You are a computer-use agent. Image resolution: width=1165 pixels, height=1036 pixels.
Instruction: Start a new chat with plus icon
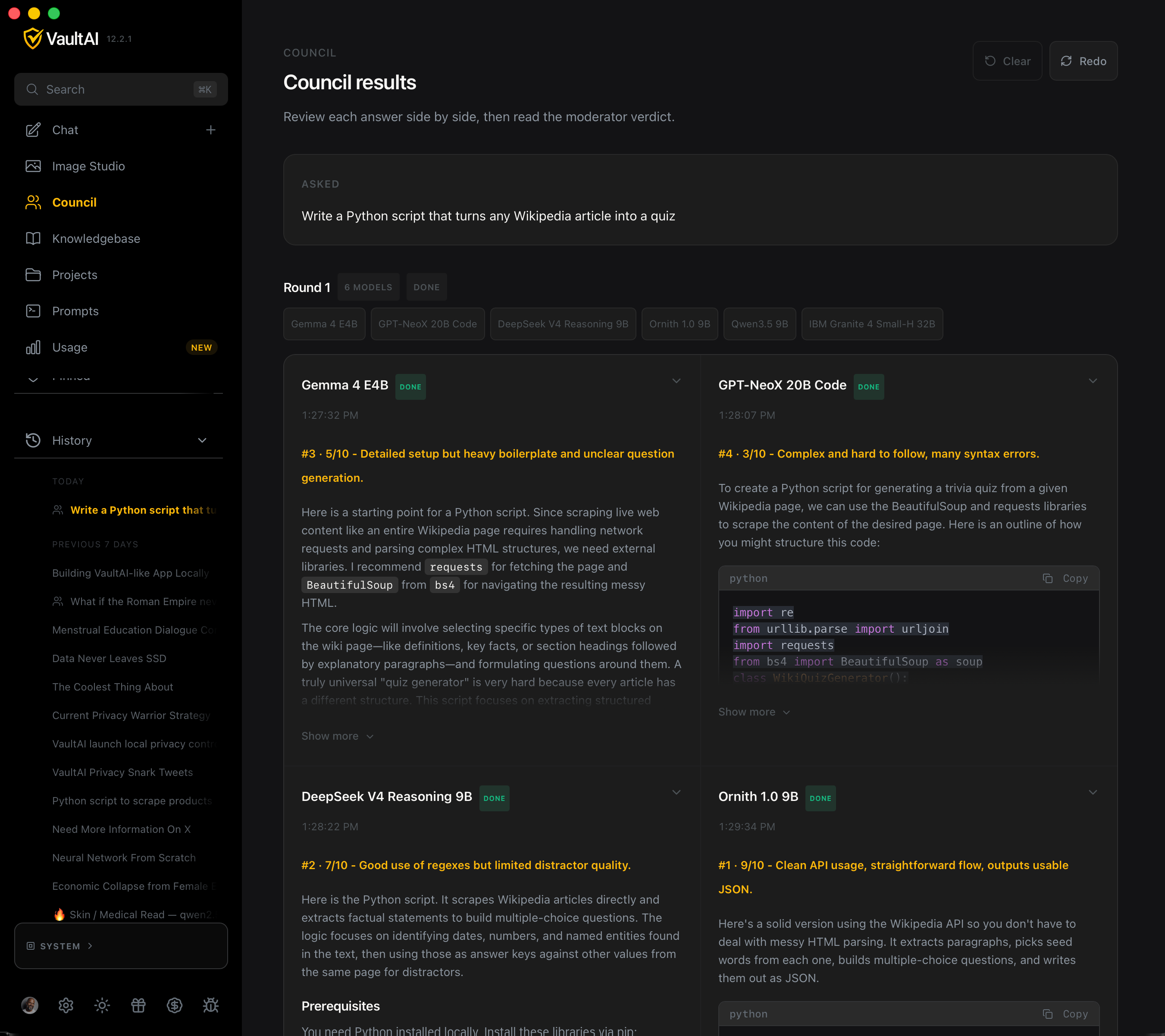click(x=211, y=130)
